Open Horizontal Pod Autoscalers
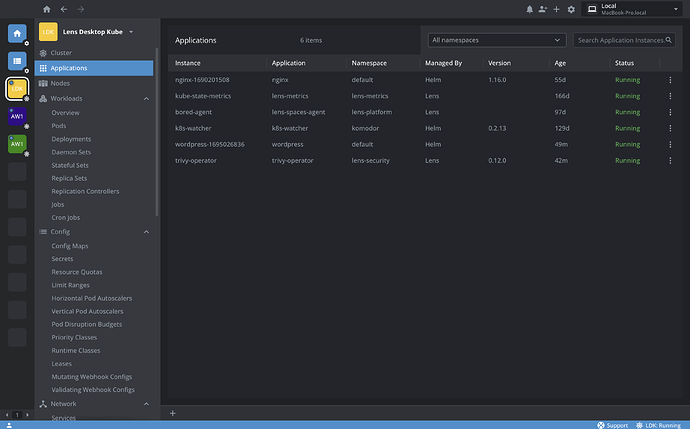 click(x=92, y=298)
